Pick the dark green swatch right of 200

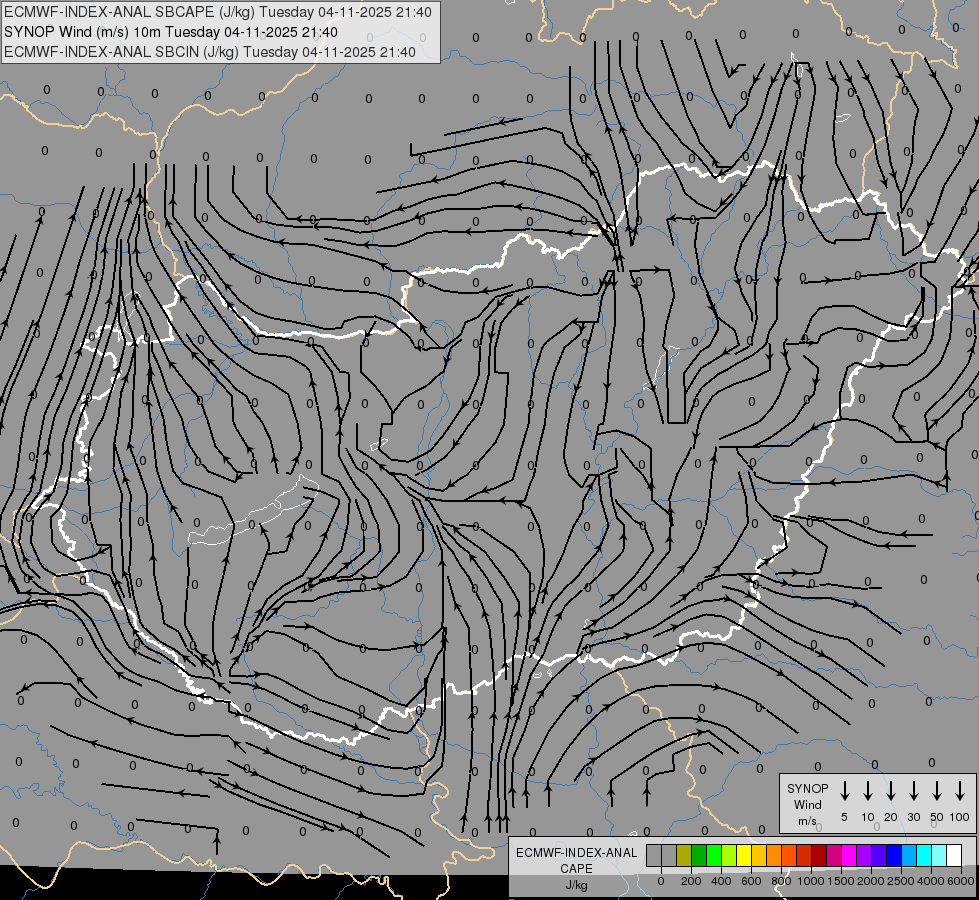699,855
